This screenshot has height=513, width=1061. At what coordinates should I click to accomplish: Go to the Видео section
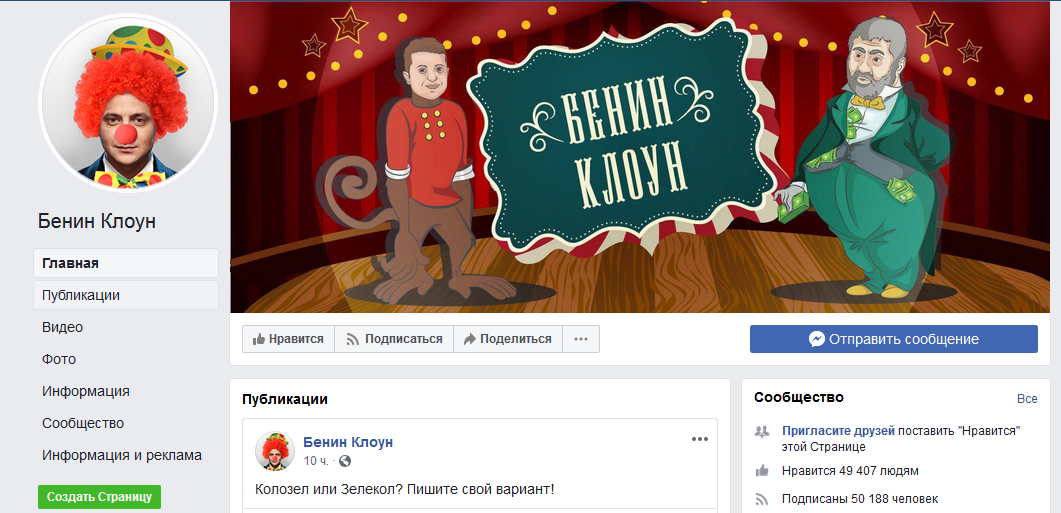coord(62,327)
